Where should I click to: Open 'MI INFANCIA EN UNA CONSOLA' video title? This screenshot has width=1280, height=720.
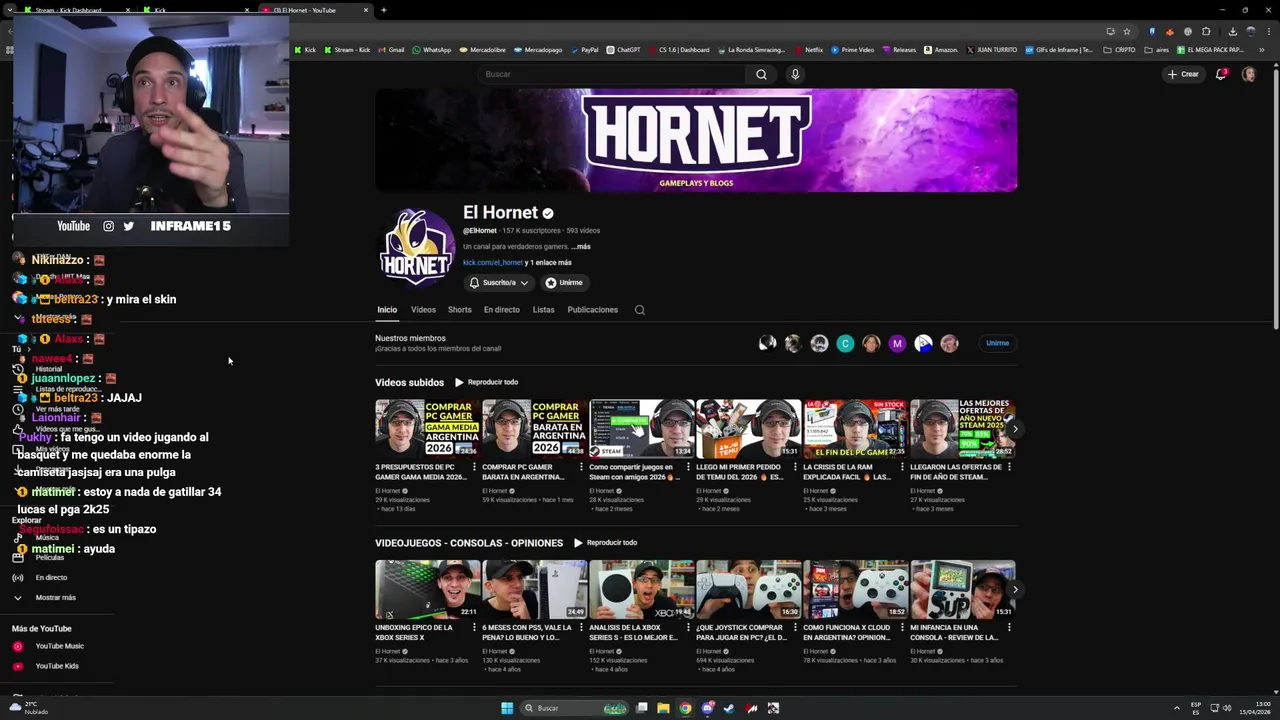click(x=956, y=632)
